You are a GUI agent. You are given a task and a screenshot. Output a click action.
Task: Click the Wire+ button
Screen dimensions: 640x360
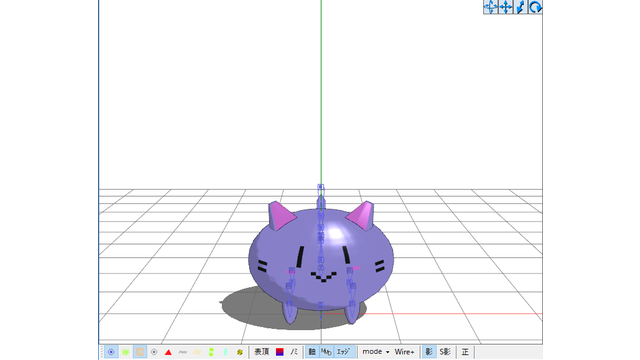pyautogui.click(x=404, y=352)
